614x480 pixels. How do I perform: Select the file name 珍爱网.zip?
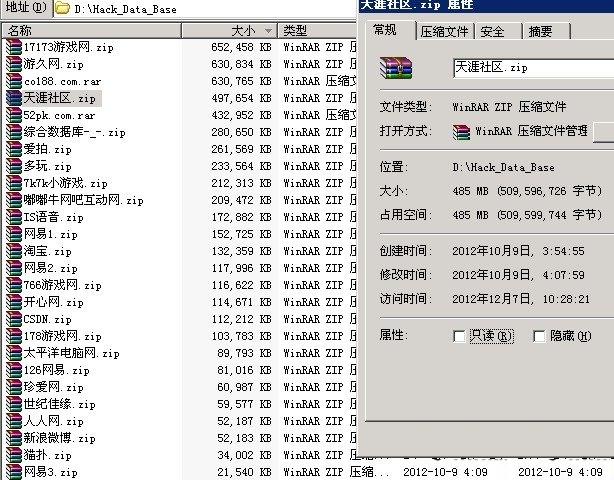(x=53, y=388)
